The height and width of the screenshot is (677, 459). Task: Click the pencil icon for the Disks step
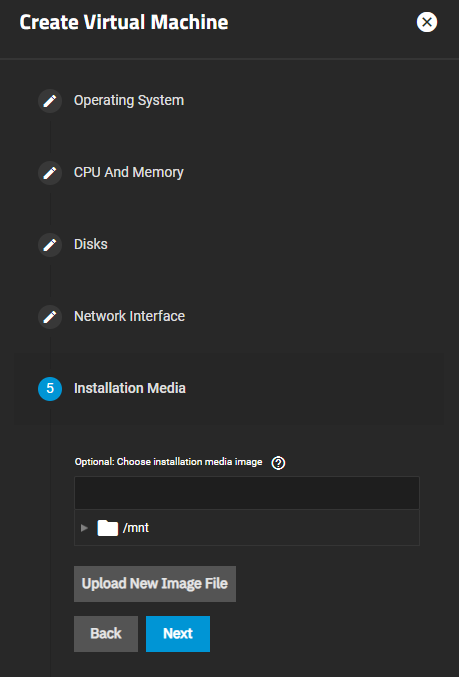pyautogui.click(x=50, y=245)
